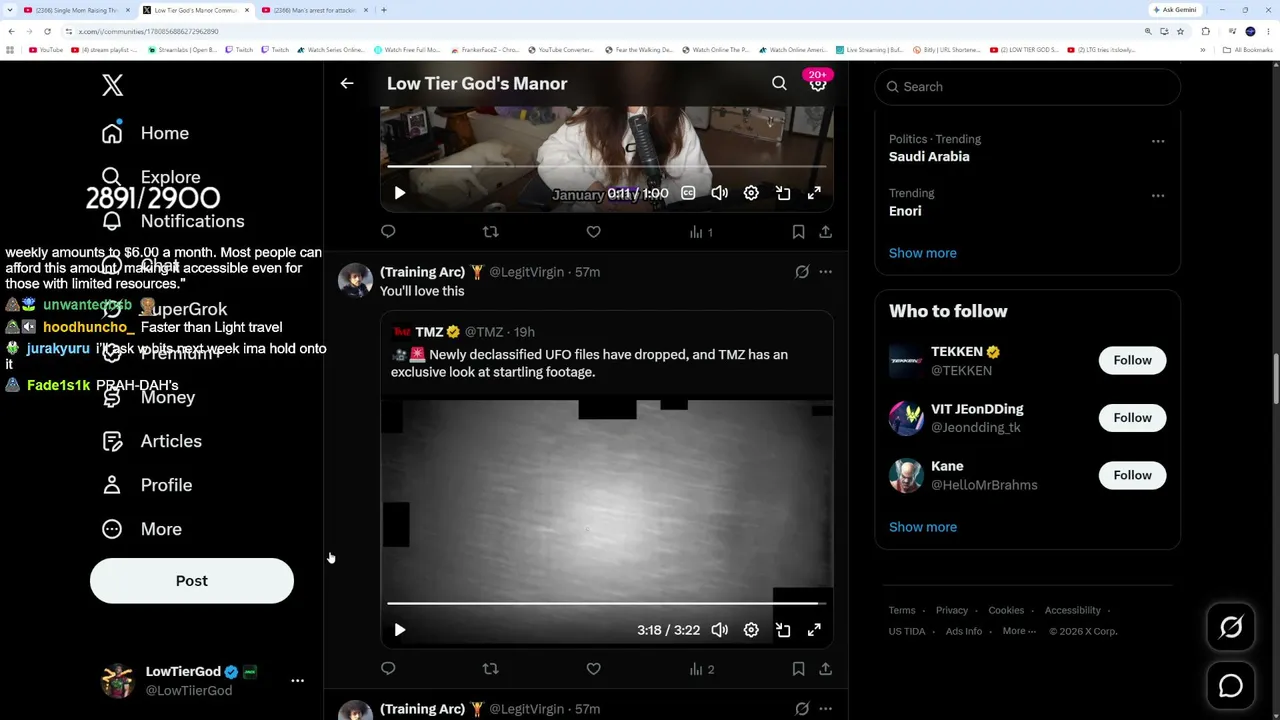This screenshot has width=1280, height=720.
Task: Show more trending topics
Action: [x=923, y=253]
